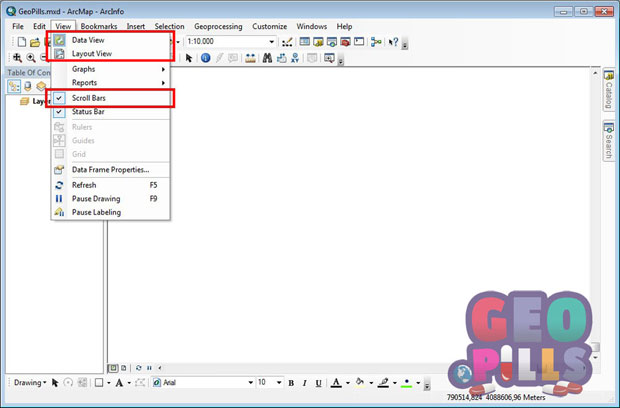Open the Drawing dropdown menu
This screenshot has width=620, height=408.
point(30,382)
